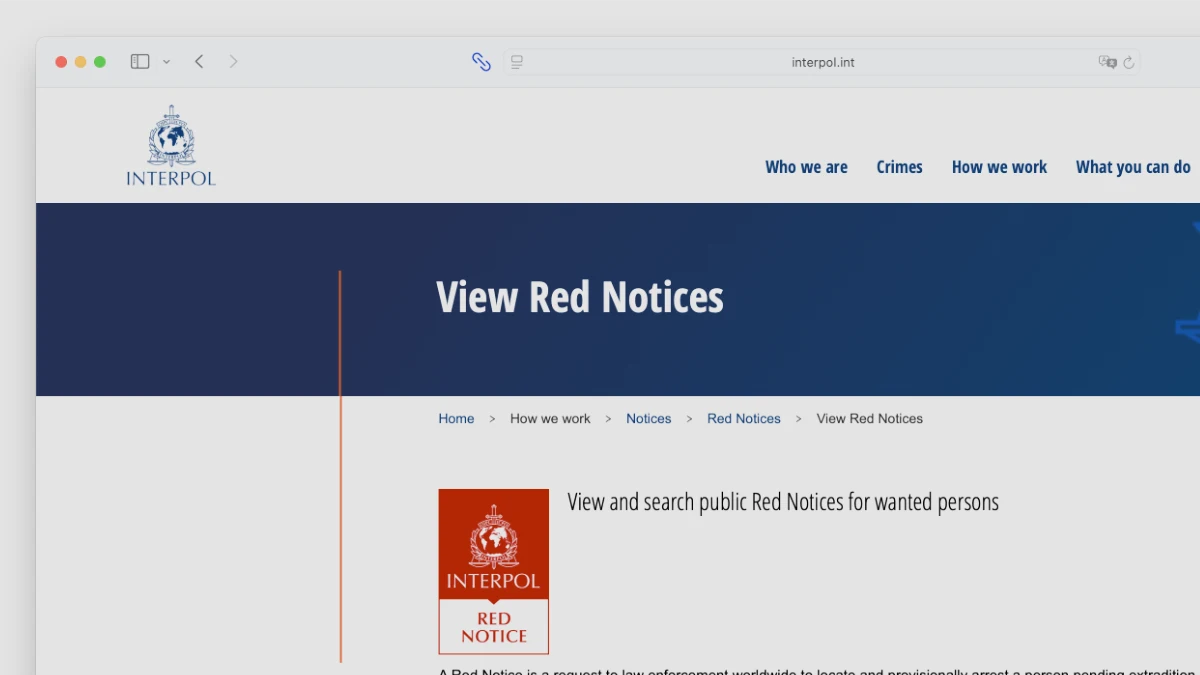Open the "Red Notices" breadcrumb link
1200x675 pixels.
point(743,419)
